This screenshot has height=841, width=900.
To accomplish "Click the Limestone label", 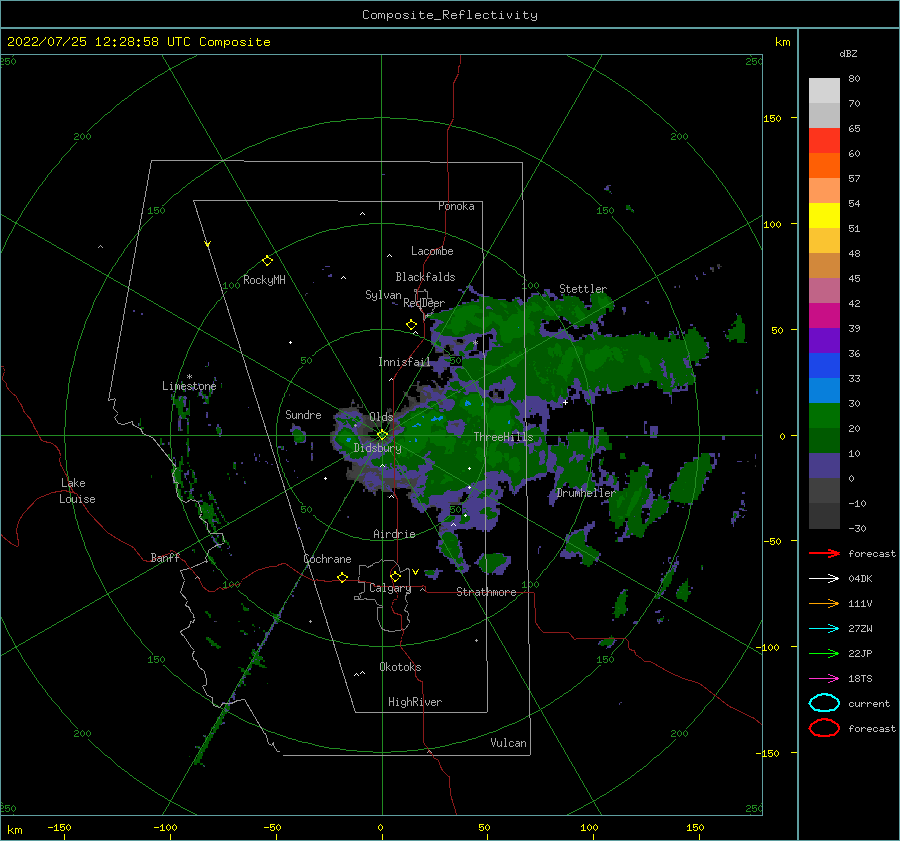I will [x=189, y=386].
